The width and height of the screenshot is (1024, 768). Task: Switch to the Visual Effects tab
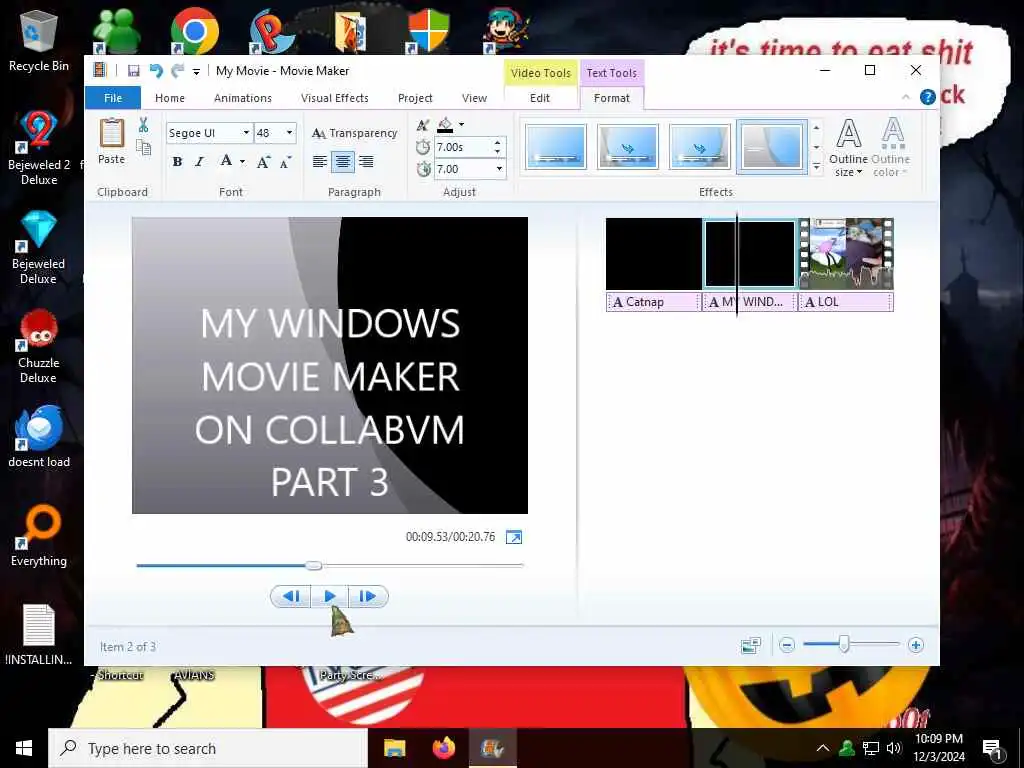[x=334, y=98]
